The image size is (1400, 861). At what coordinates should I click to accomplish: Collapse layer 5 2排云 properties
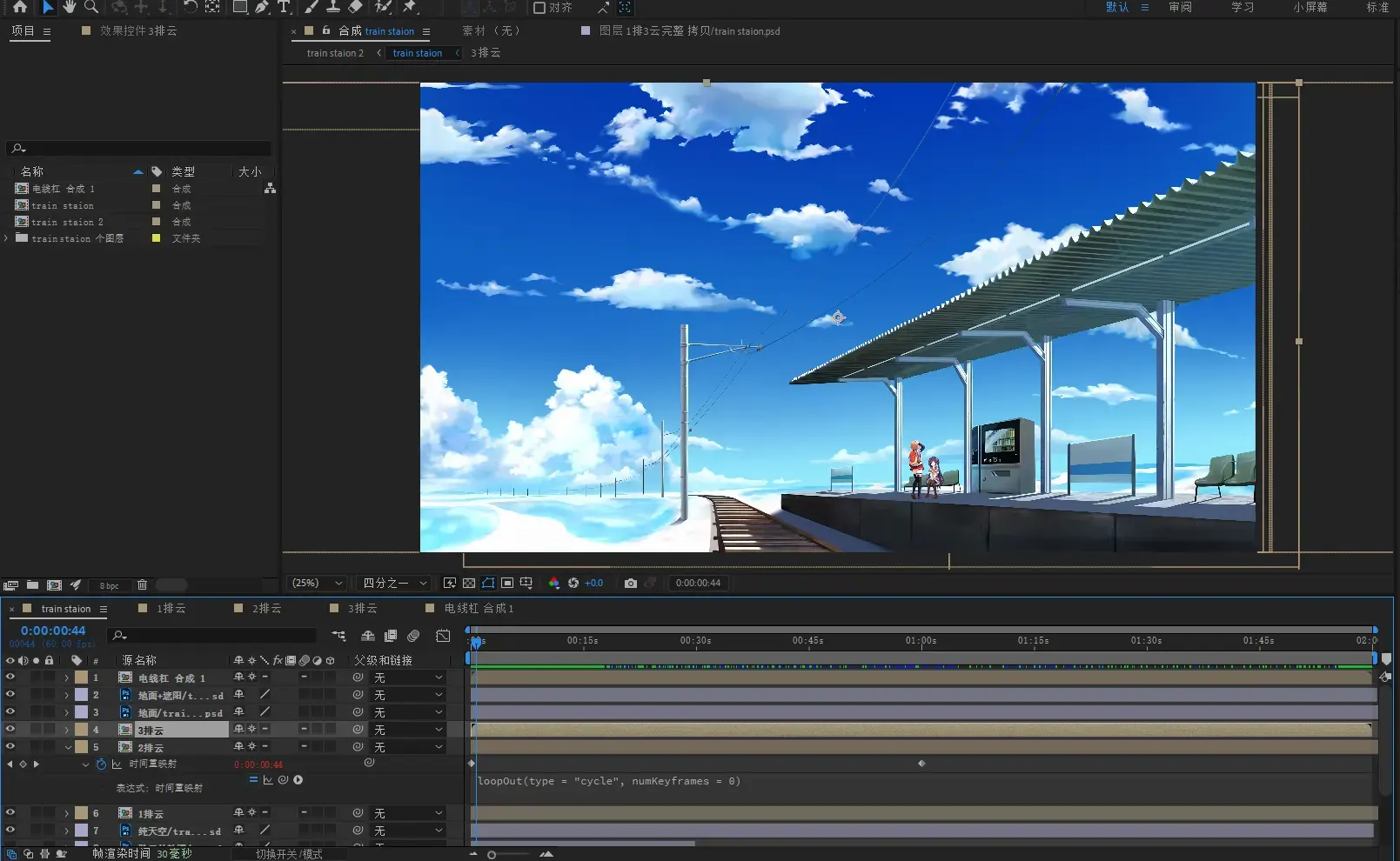pyautogui.click(x=67, y=747)
